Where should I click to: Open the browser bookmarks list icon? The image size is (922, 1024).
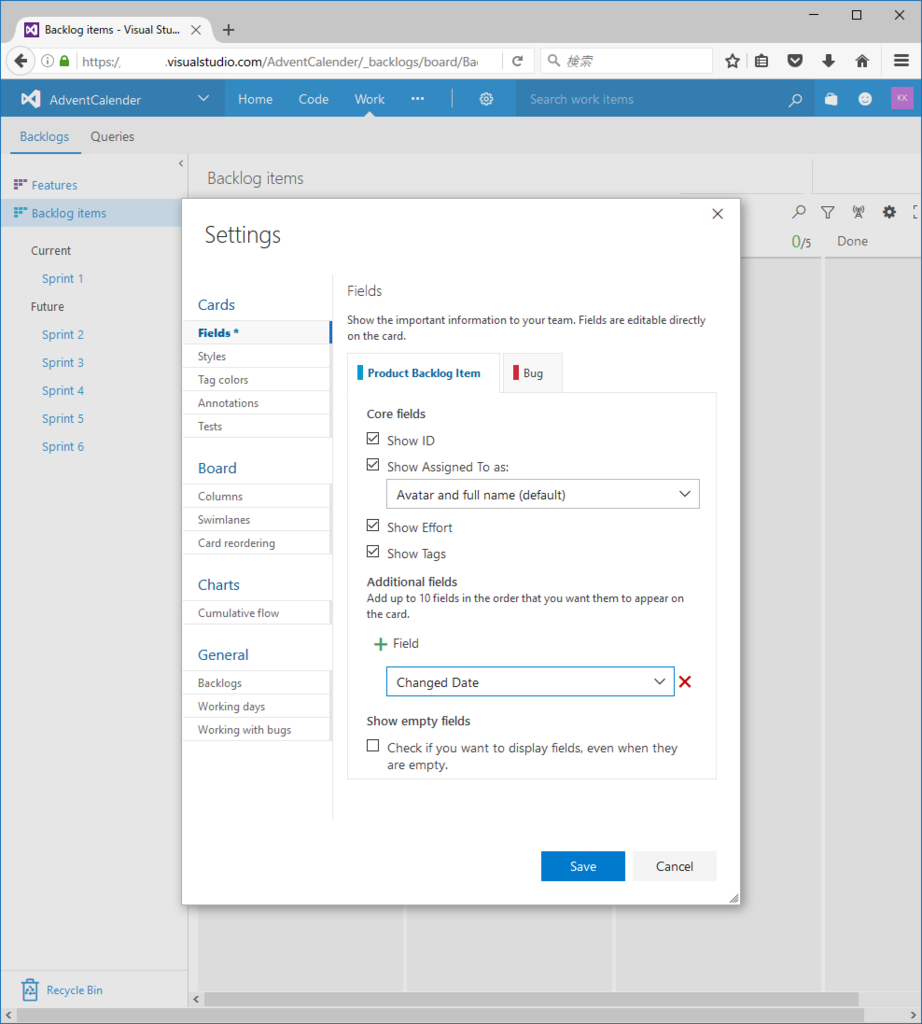pyautogui.click(x=761, y=61)
